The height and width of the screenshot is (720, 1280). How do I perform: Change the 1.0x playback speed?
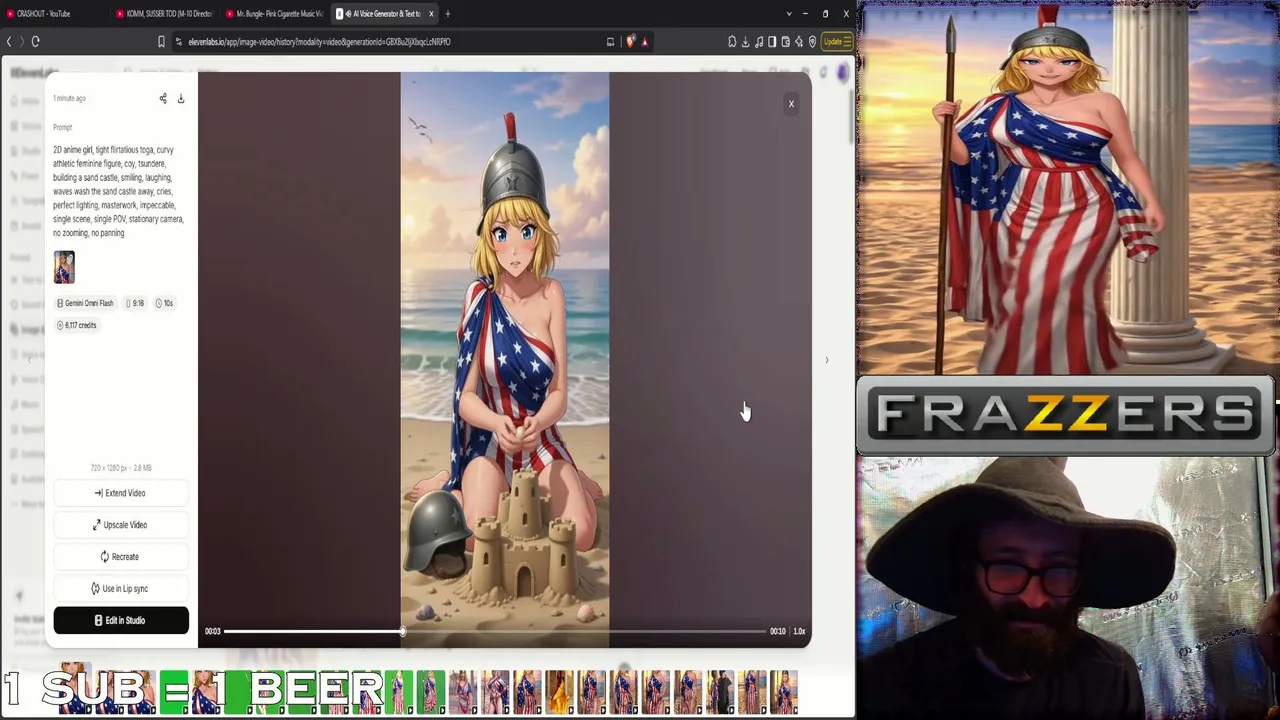point(799,631)
